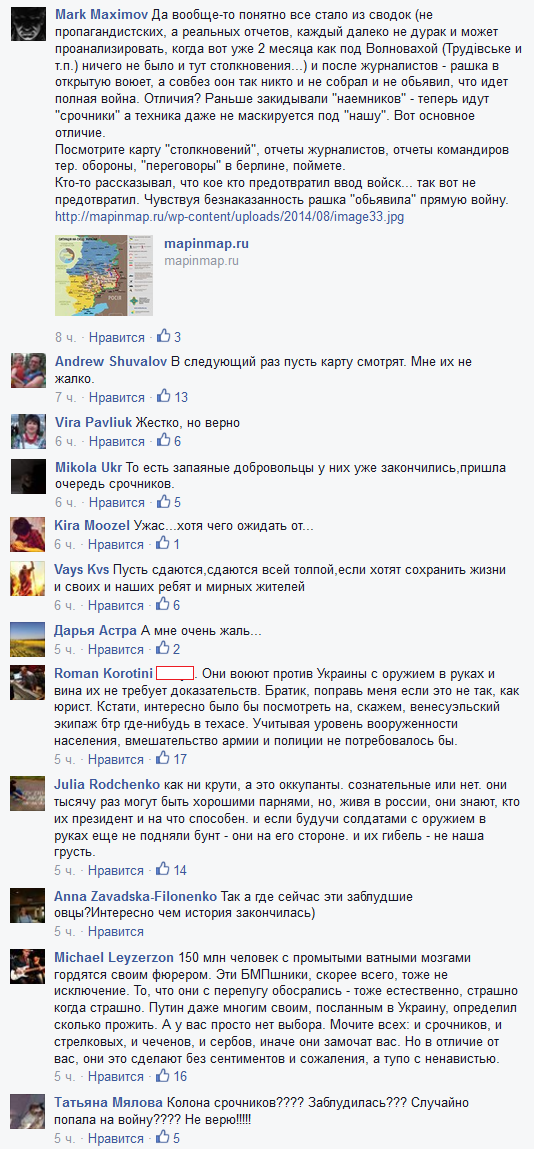Click the thumbs-up icon on Vays Kvs comment

coord(164,606)
